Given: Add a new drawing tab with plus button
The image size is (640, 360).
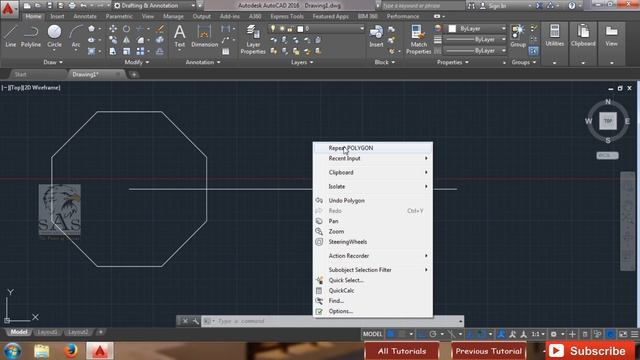Looking at the screenshot, I should coord(134,74).
